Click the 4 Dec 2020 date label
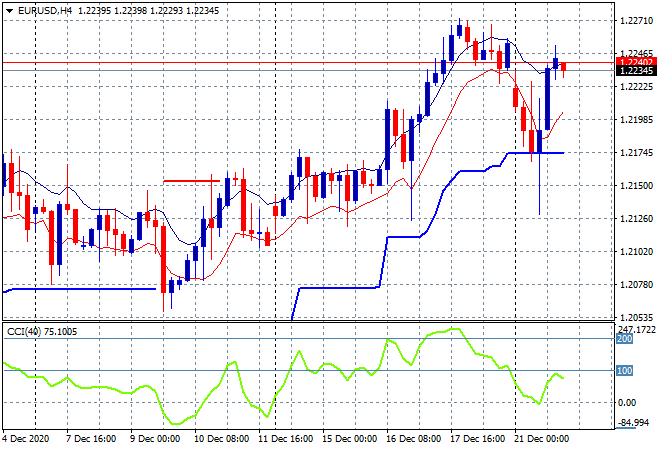Screen dimensions: 660x450 pos(26,439)
